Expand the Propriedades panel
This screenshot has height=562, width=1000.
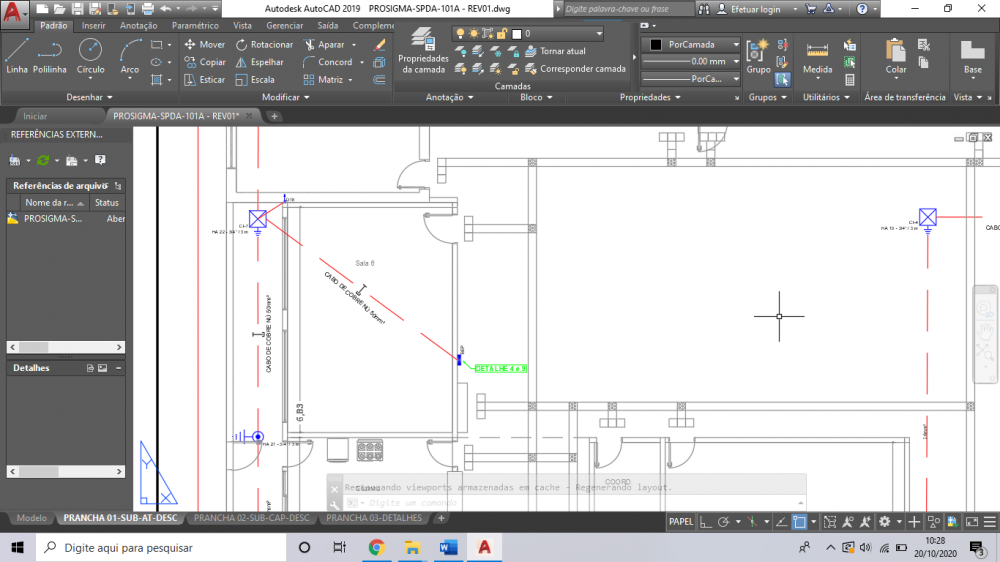650,97
